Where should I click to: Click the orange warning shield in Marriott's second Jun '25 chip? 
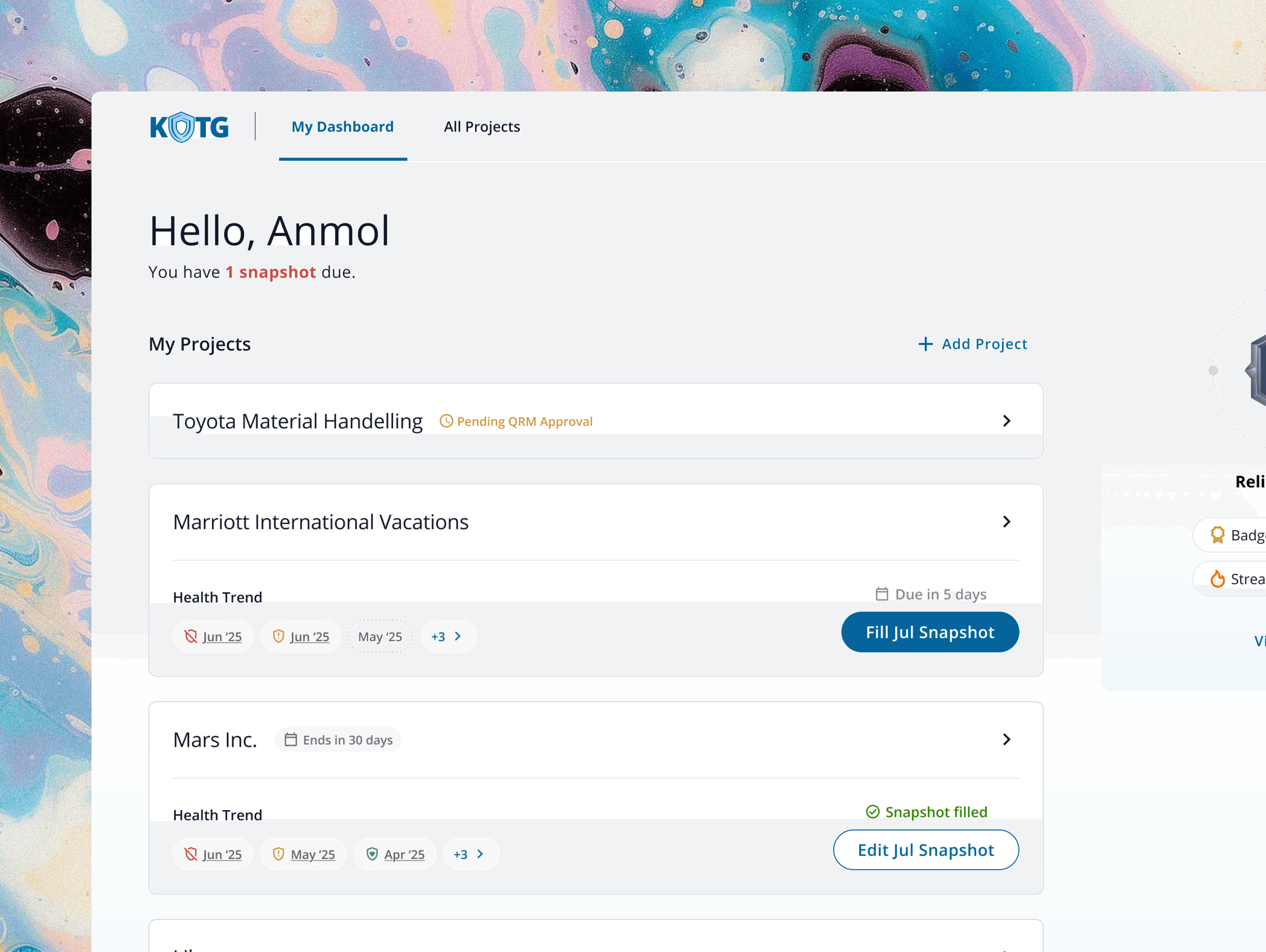pos(279,637)
